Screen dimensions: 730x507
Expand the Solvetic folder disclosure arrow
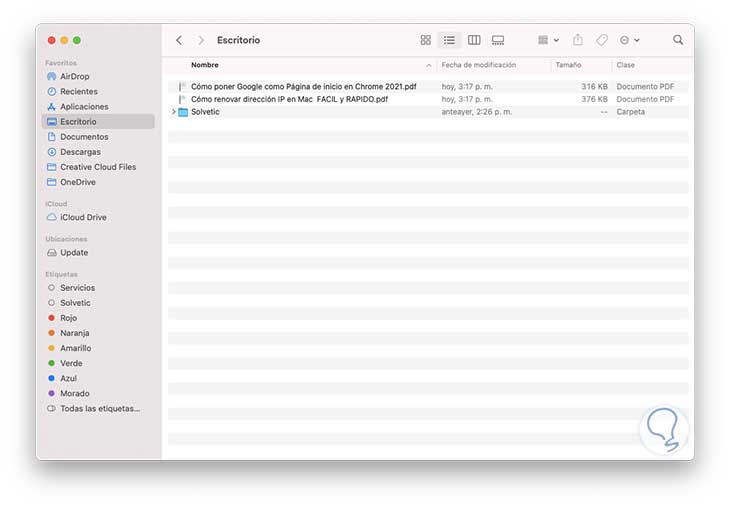click(174, 112)
